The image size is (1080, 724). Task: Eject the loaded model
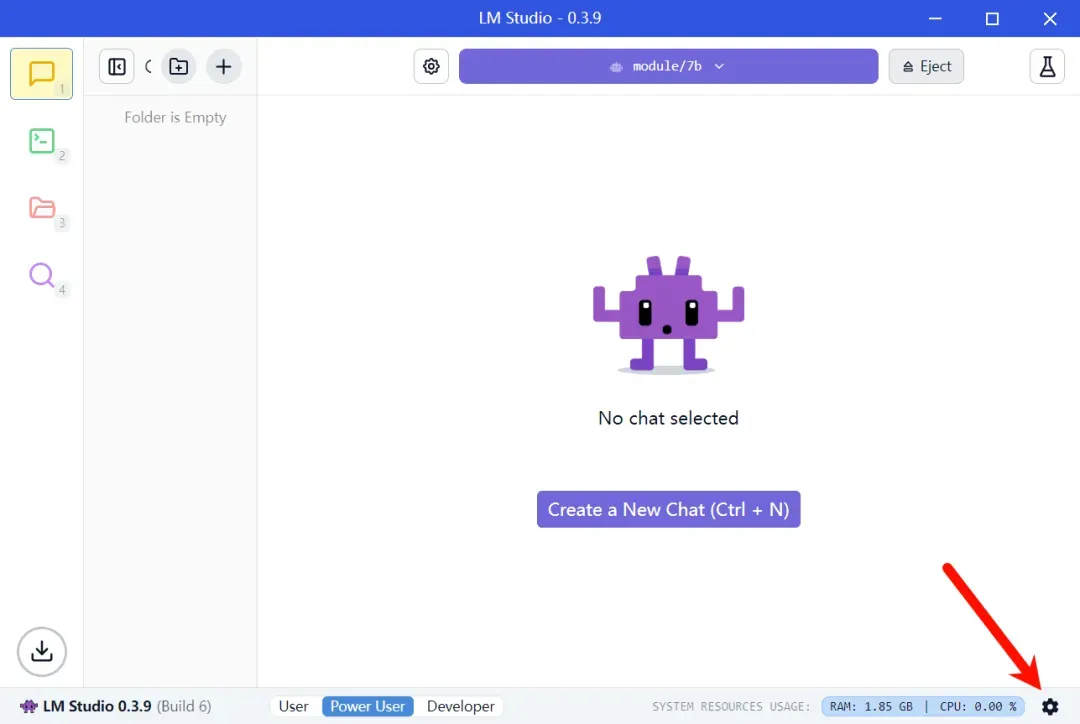(x=926, y=66)
